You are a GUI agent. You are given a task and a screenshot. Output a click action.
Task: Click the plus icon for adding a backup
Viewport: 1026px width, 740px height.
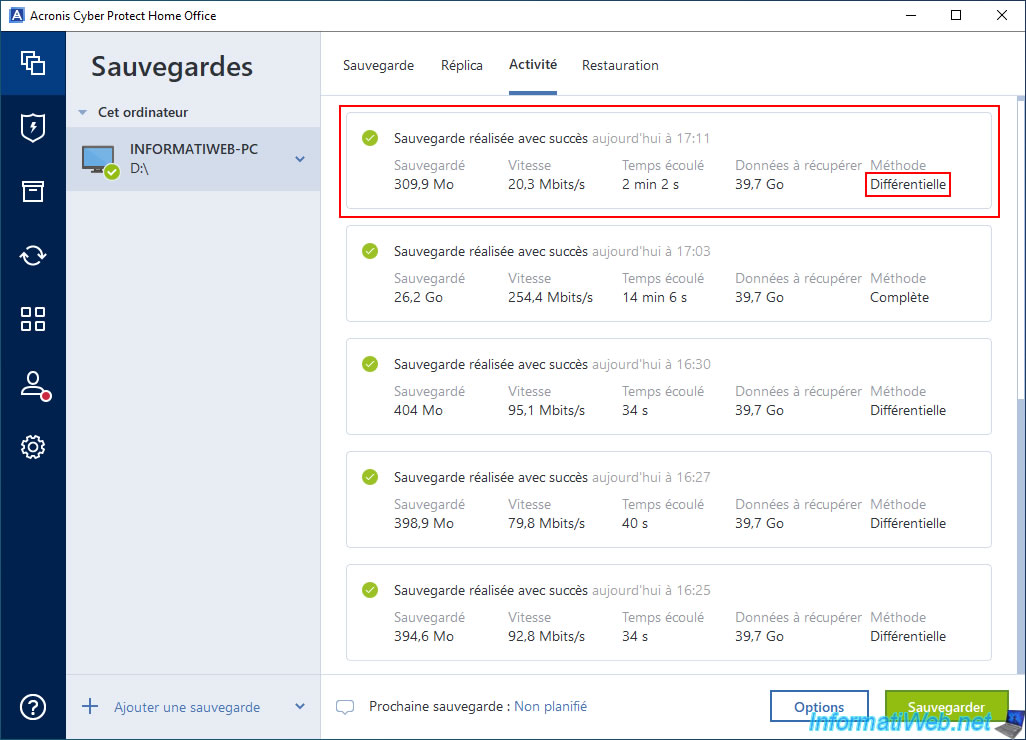90,706
